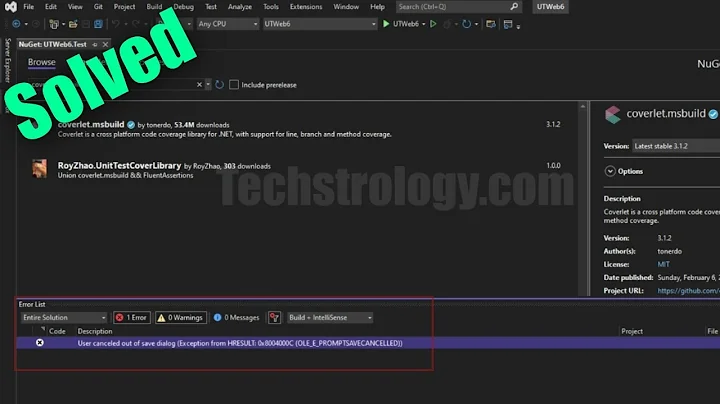Open the Tools menu

(x=271, y=6)
